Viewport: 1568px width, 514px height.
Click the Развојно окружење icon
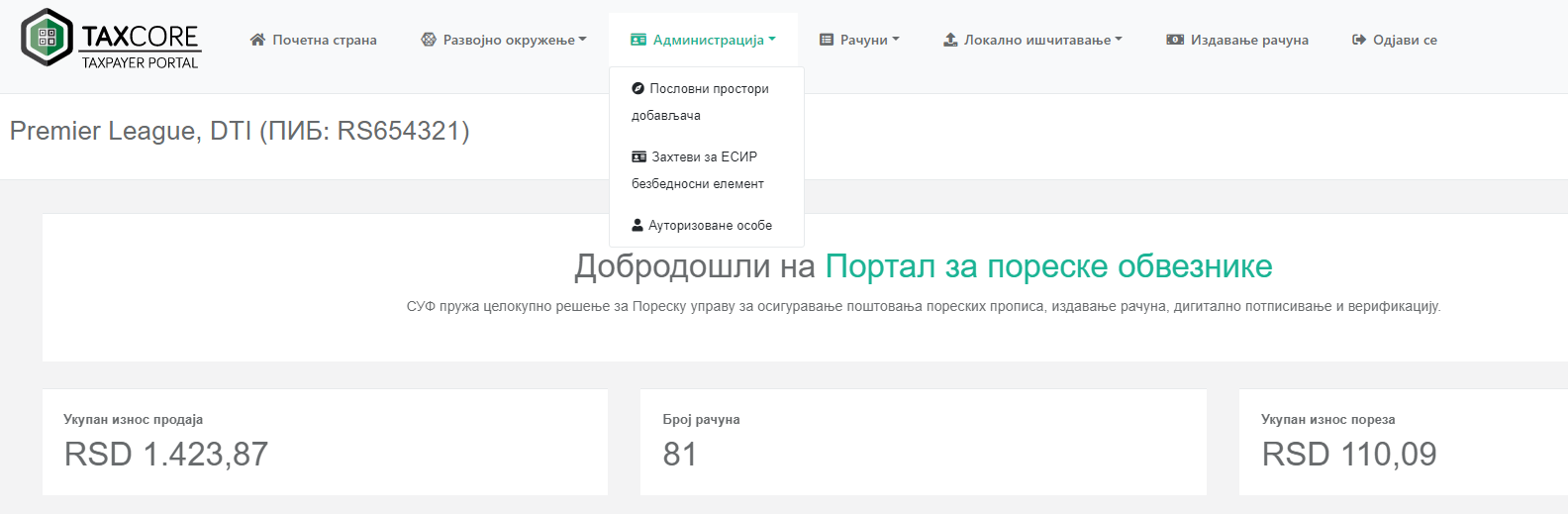pos(429,40)
